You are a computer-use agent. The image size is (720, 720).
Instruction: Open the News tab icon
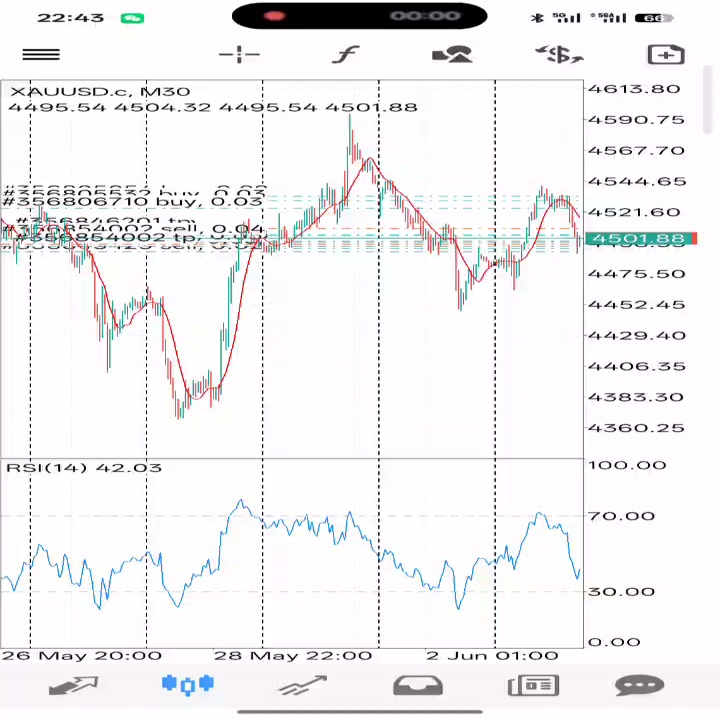tap(533, 686)
